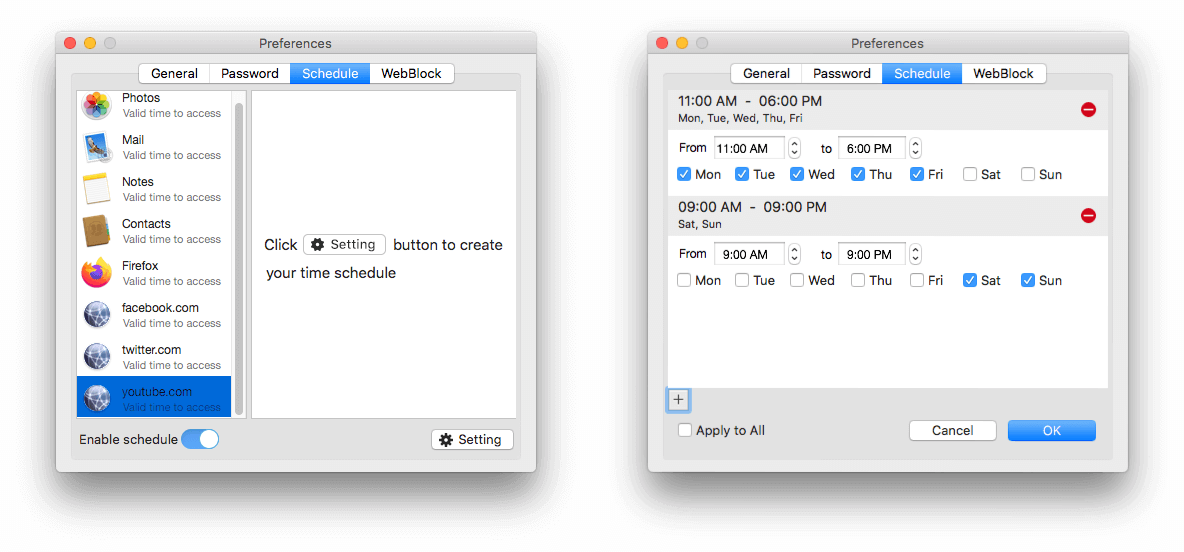Uncheck Tue in the weekday schedule
This screenshot has height=552, width=1184.
(742, 174)
